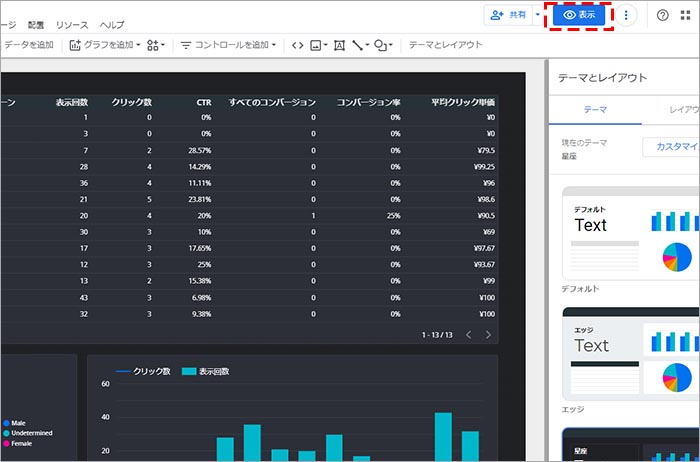Go to next table page arrow
The image size is (700, 462).
[488, 334]
